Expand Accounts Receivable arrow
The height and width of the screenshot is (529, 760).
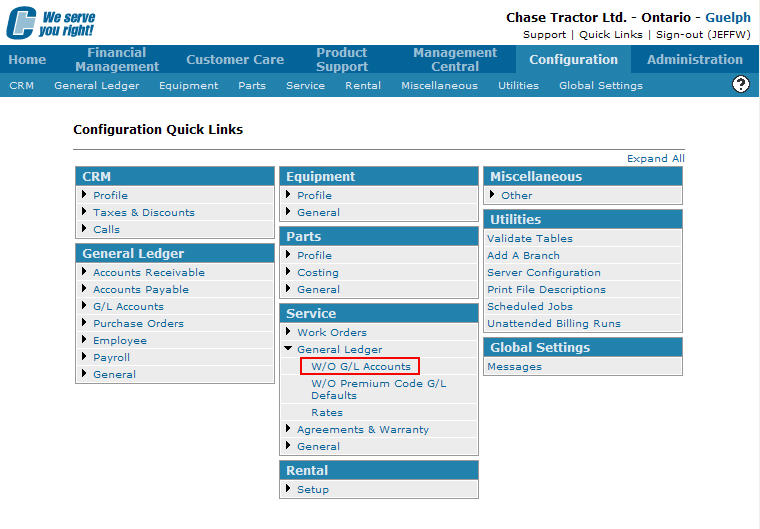(84, 272)
